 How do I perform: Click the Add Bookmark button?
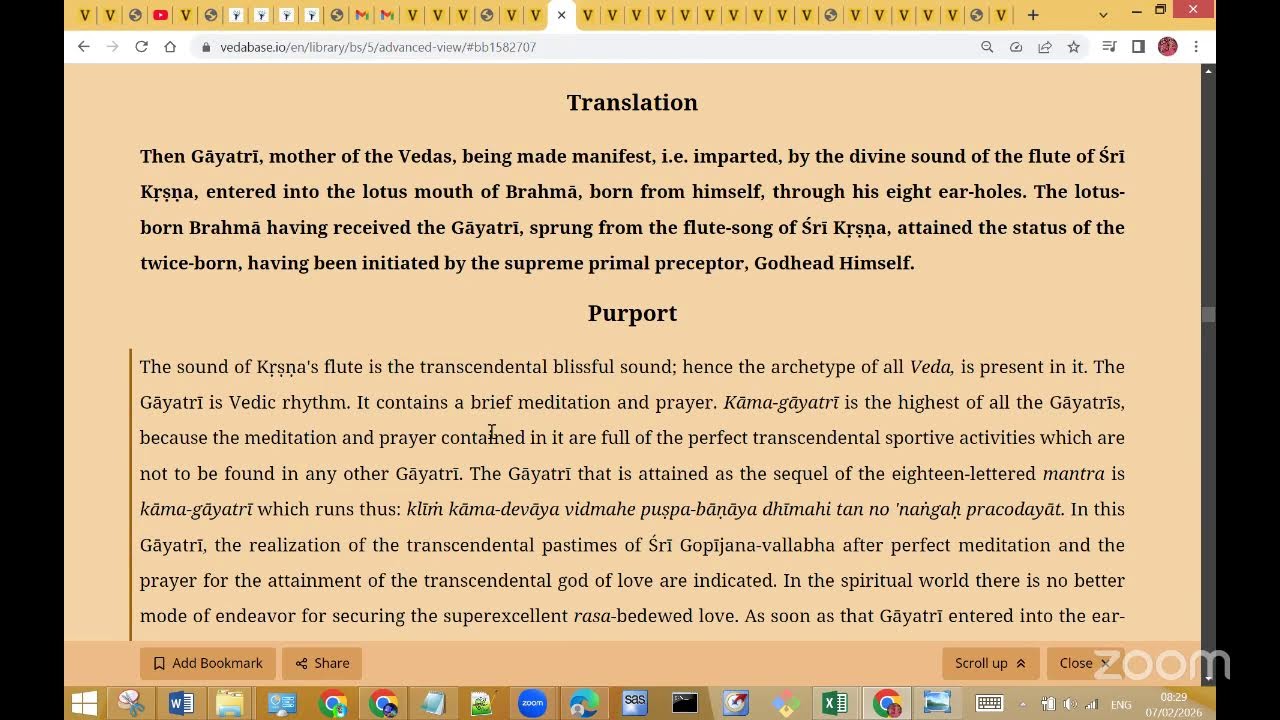(x=207, y=663)
